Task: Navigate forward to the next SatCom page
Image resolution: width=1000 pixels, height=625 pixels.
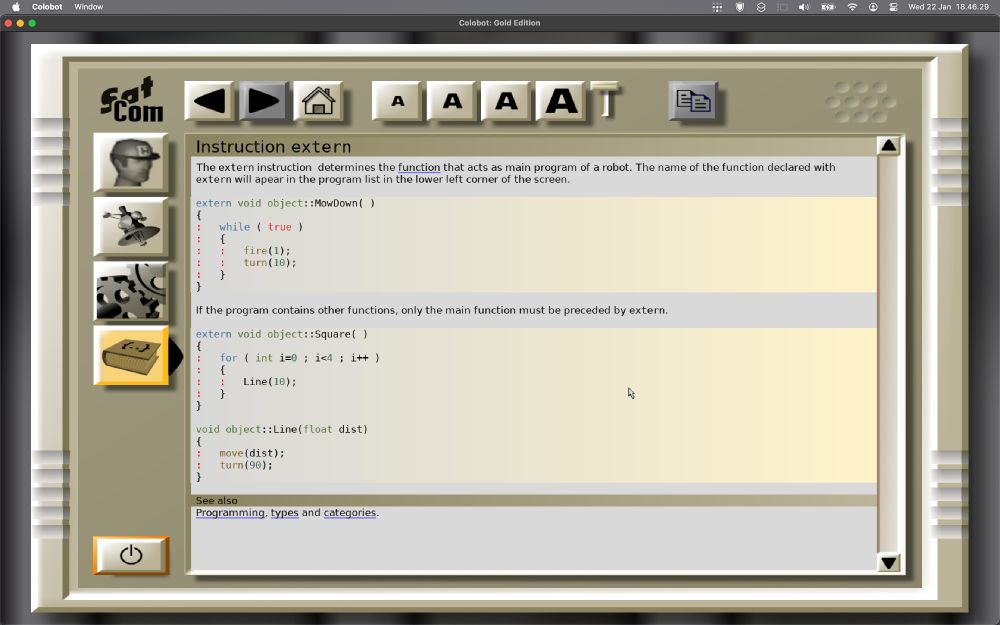Action: [262, 99]
